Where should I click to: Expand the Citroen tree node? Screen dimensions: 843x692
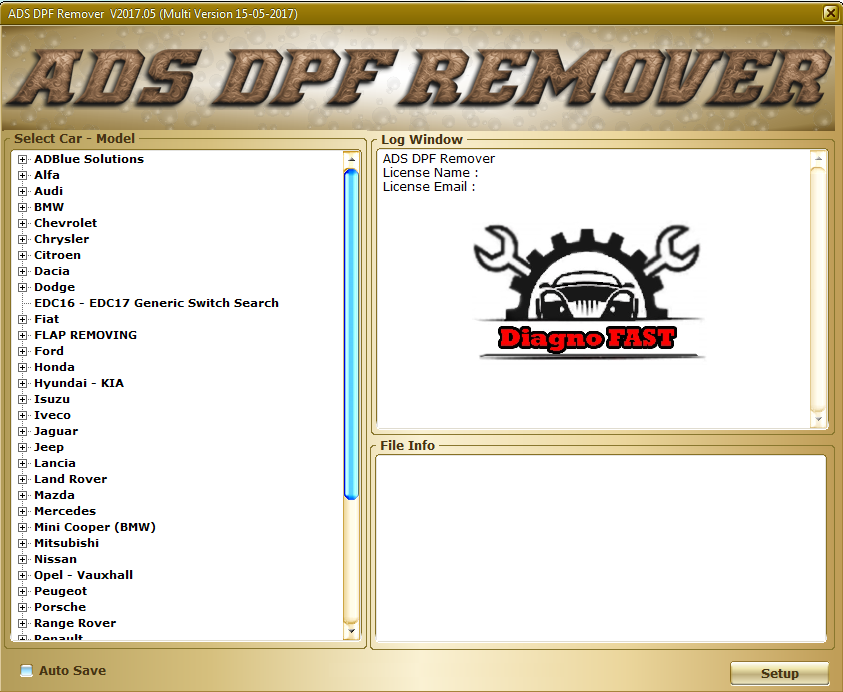[23, 255]
